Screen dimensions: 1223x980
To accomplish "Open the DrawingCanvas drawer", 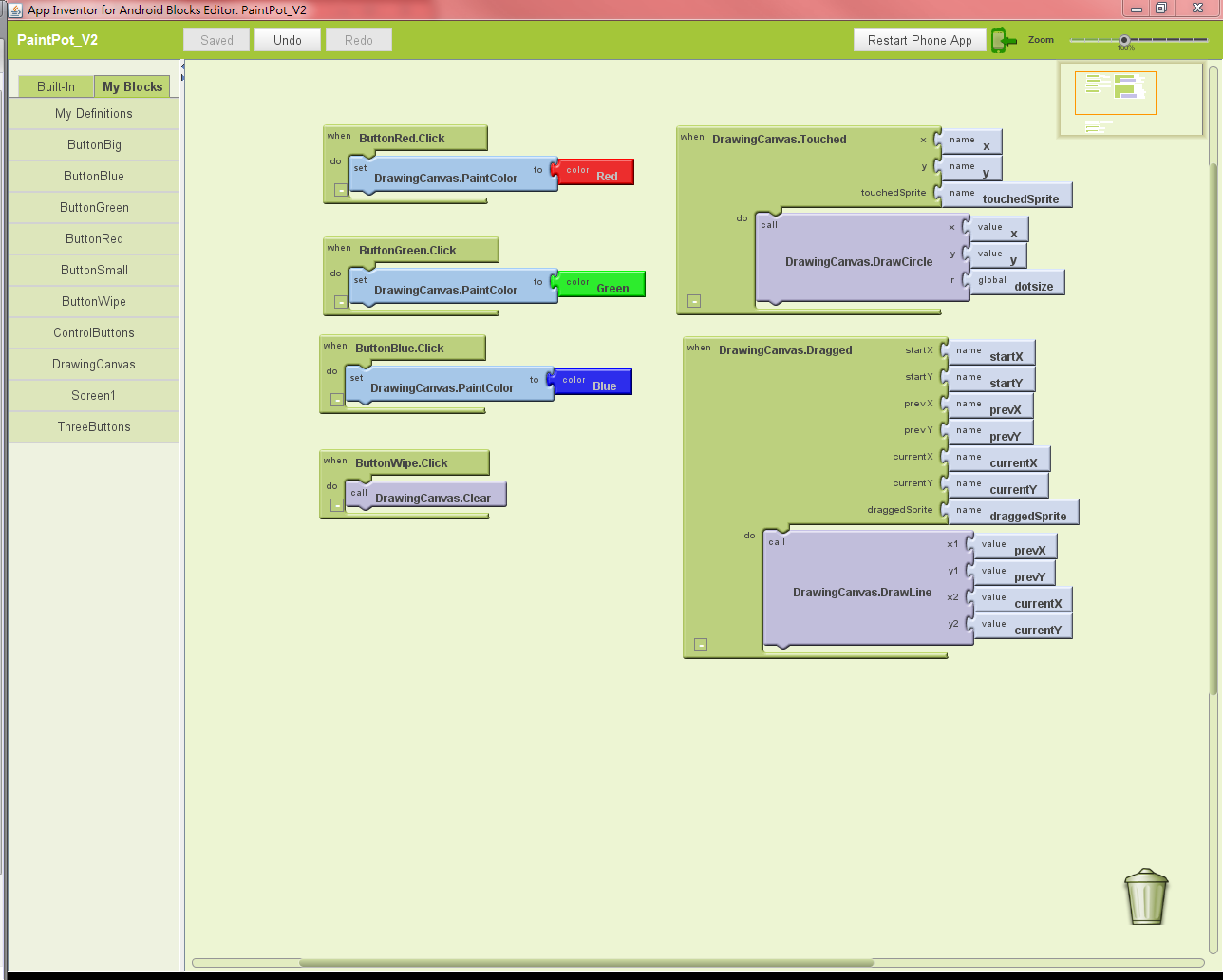I will point(94,364).
